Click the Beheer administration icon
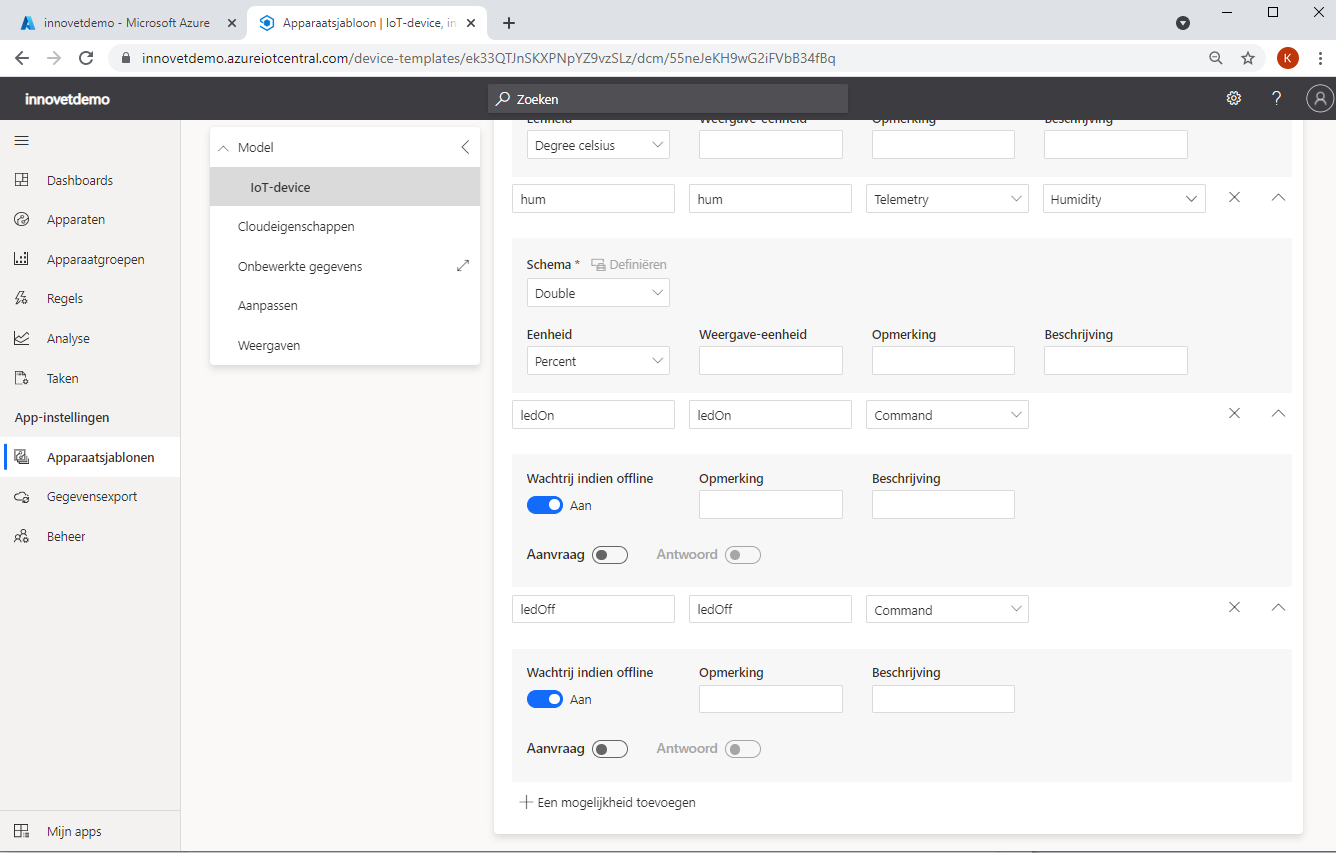This screenshot has width=1336, height=853. point(22,536)
